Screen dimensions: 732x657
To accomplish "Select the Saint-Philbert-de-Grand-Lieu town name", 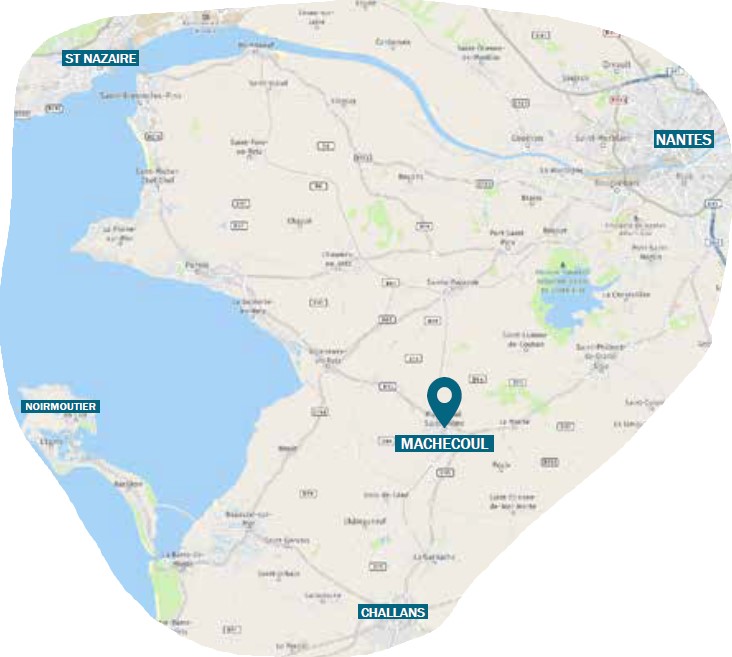I will pos(600,354).
